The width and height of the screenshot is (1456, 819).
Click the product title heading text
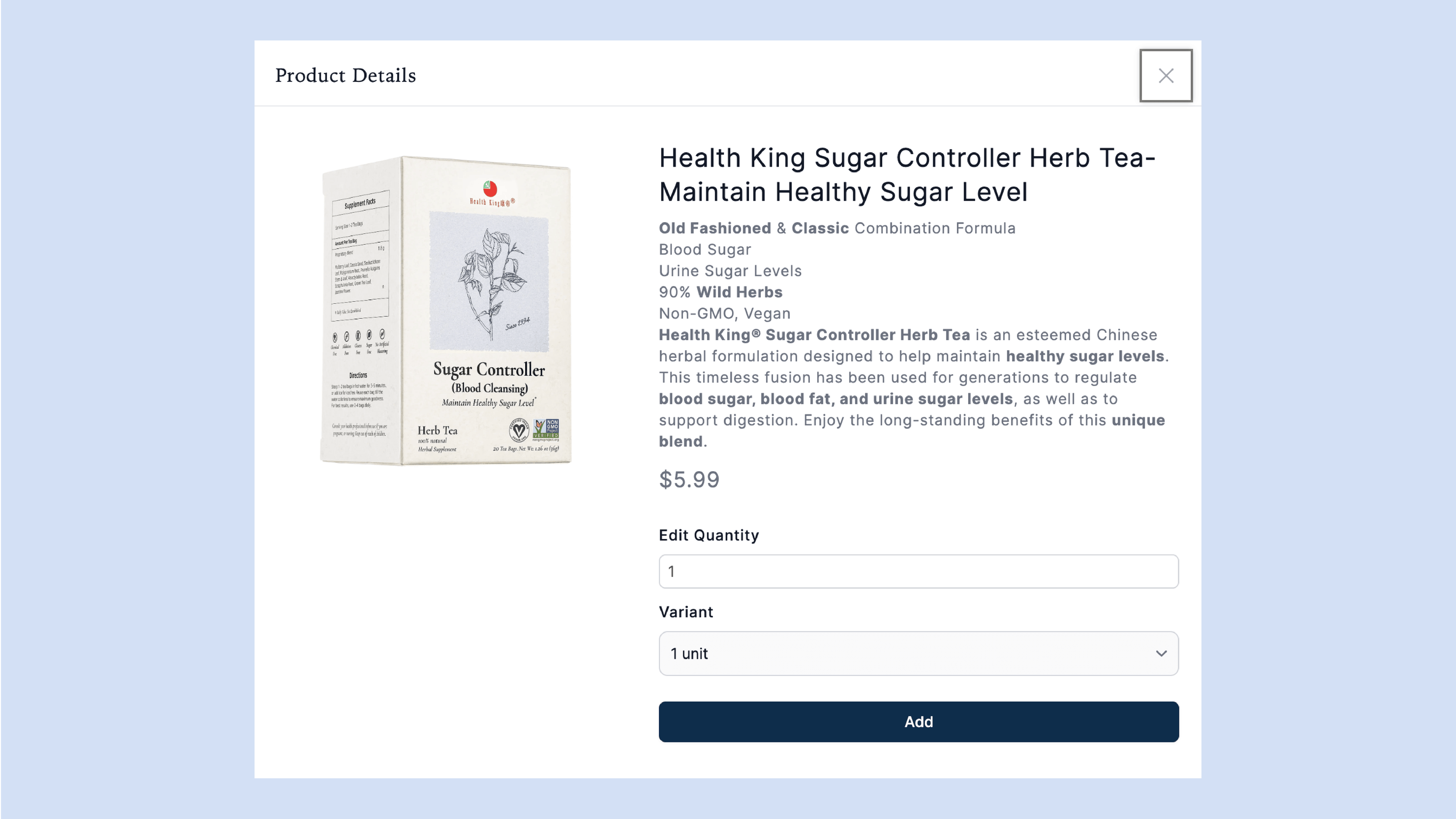[907, 174]
